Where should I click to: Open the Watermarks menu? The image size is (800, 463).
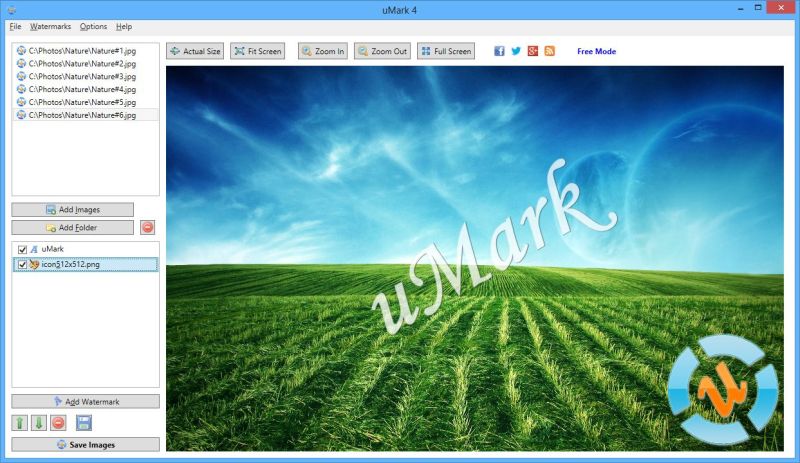[50, 26]
